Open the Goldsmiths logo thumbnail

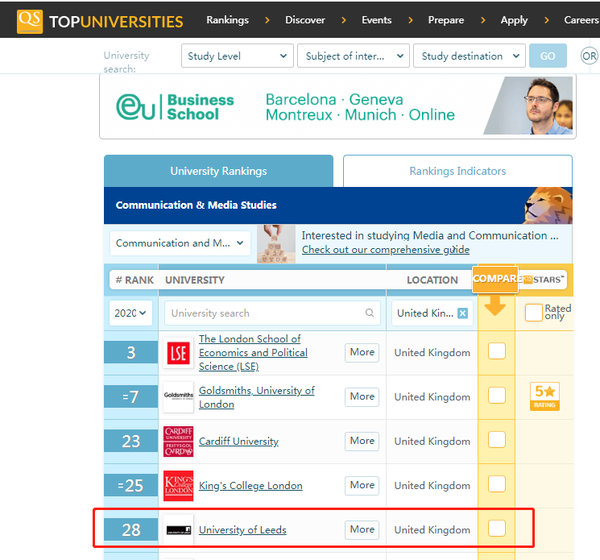[x=178, y=397]
